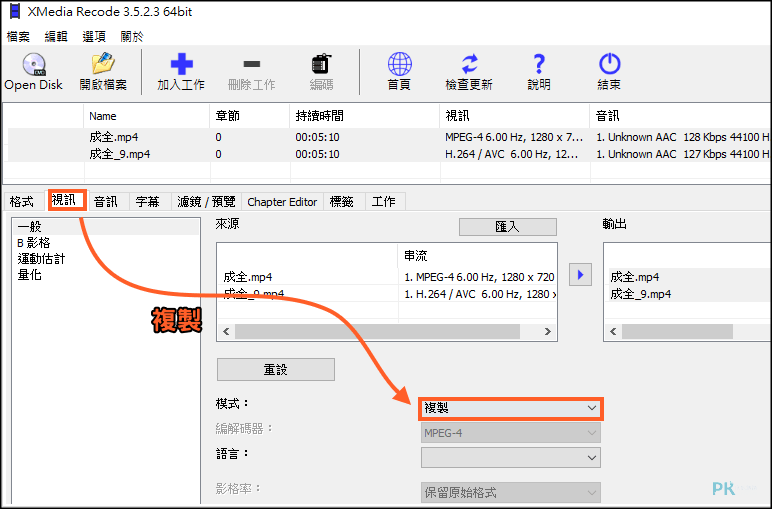The width and height of the screenshot is (772, 509).
Task: Switch to the 格式 tab
Action: pyautogui.click(x=22, y=202)
